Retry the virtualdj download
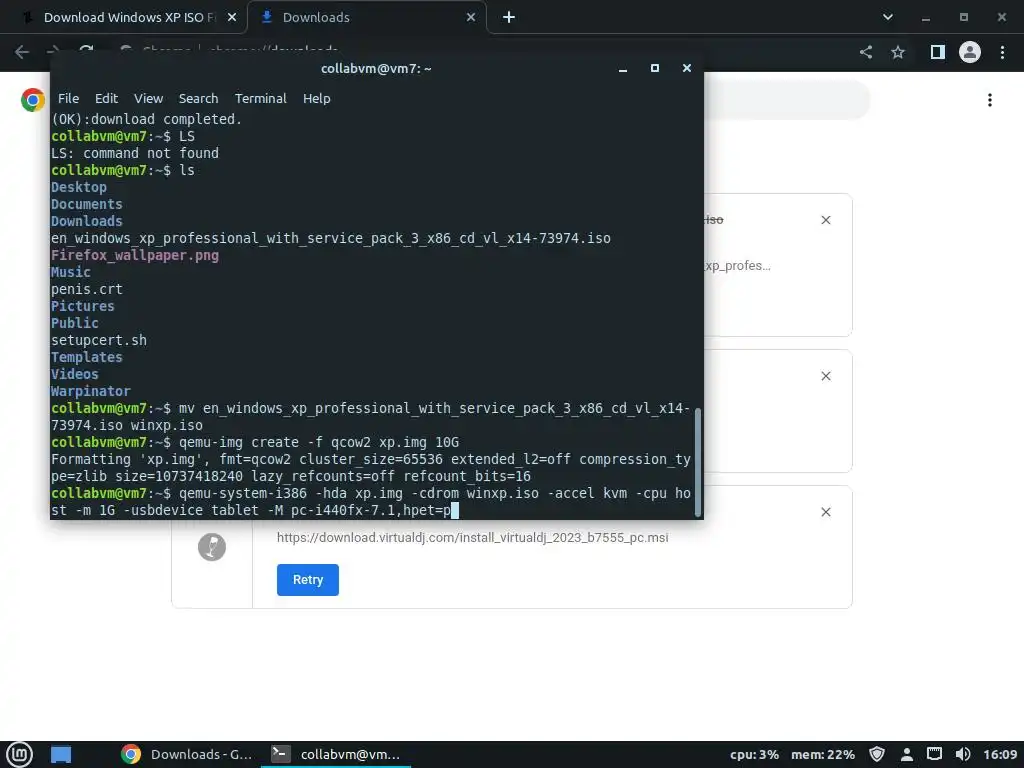Screen dimensions: 1024x768 click(x=308, y=580)
